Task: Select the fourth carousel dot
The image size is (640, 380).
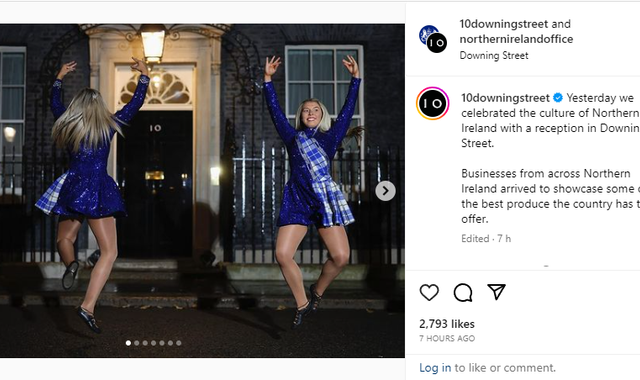Action: pyautogui.click(x=153, y=343)
